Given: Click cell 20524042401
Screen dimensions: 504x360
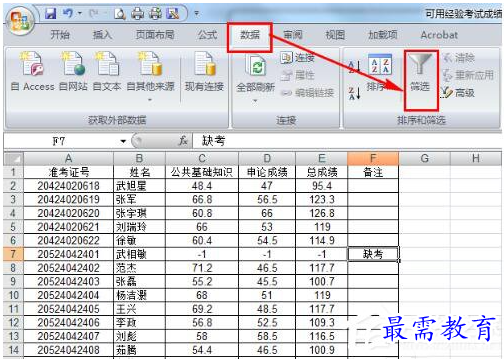Looking at the screenshot, I should coord(68,254).
